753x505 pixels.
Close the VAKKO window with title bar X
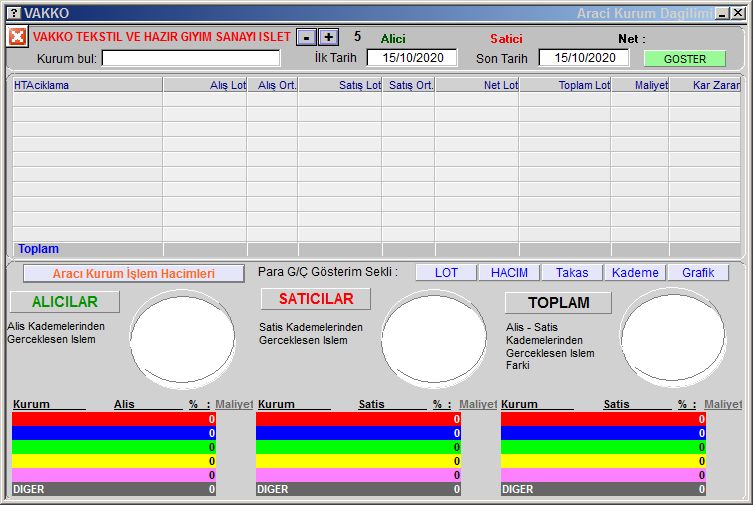738,13
